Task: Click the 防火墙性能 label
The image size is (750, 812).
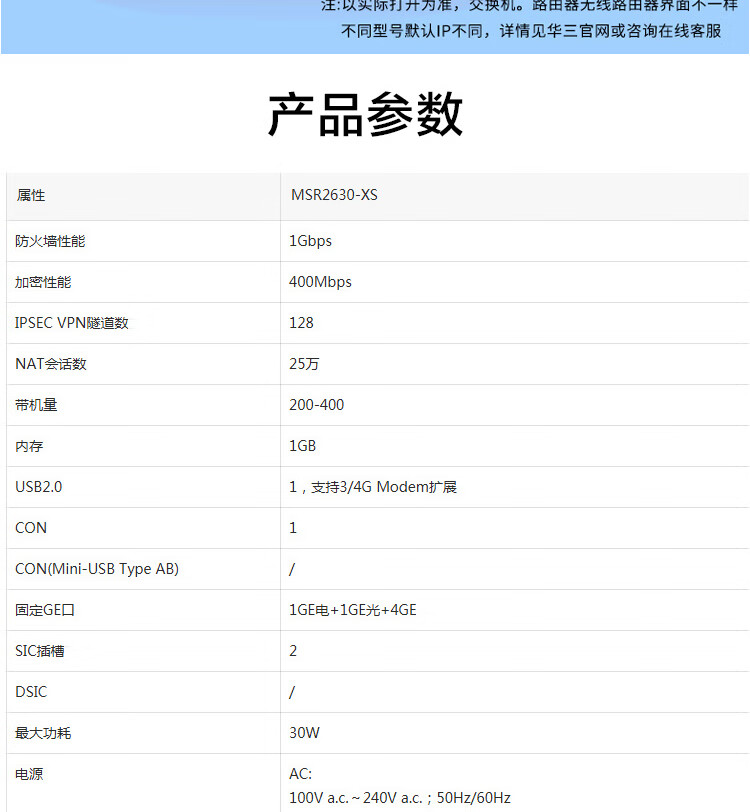Action: coord(50,241)
